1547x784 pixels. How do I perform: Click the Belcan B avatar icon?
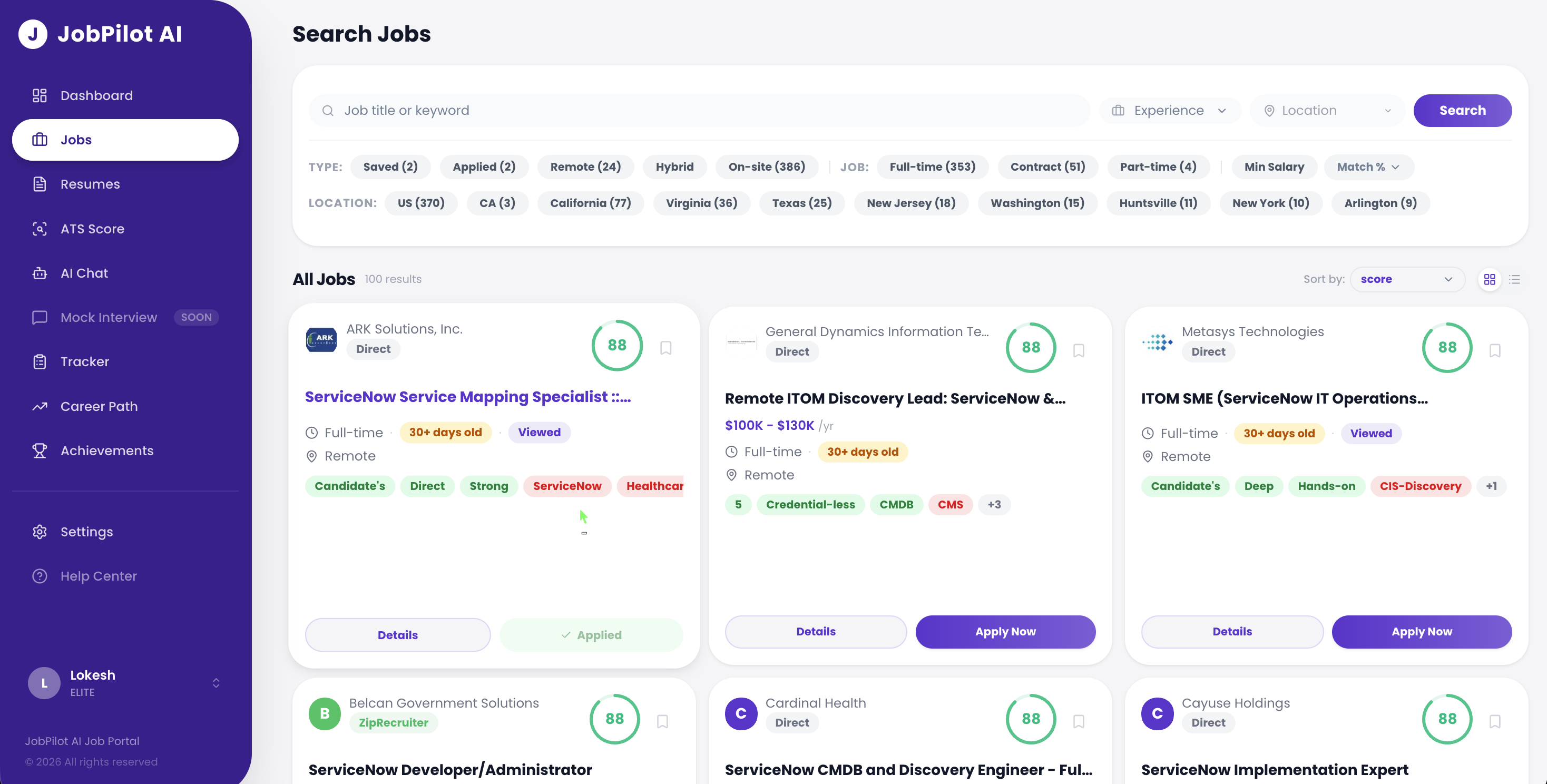pyautogui.click(x=324, y=713)
